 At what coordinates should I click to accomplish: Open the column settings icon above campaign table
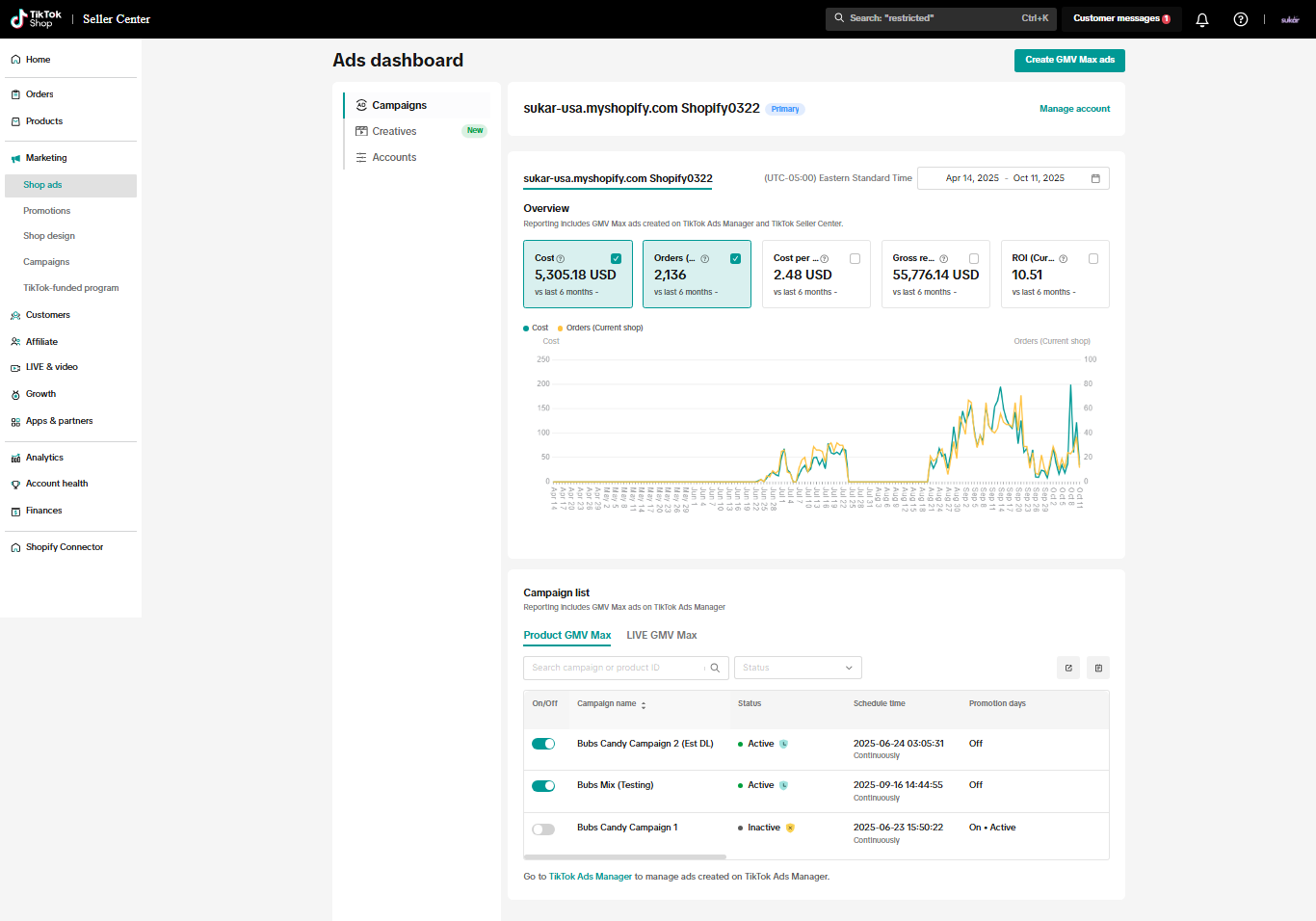1098,668
